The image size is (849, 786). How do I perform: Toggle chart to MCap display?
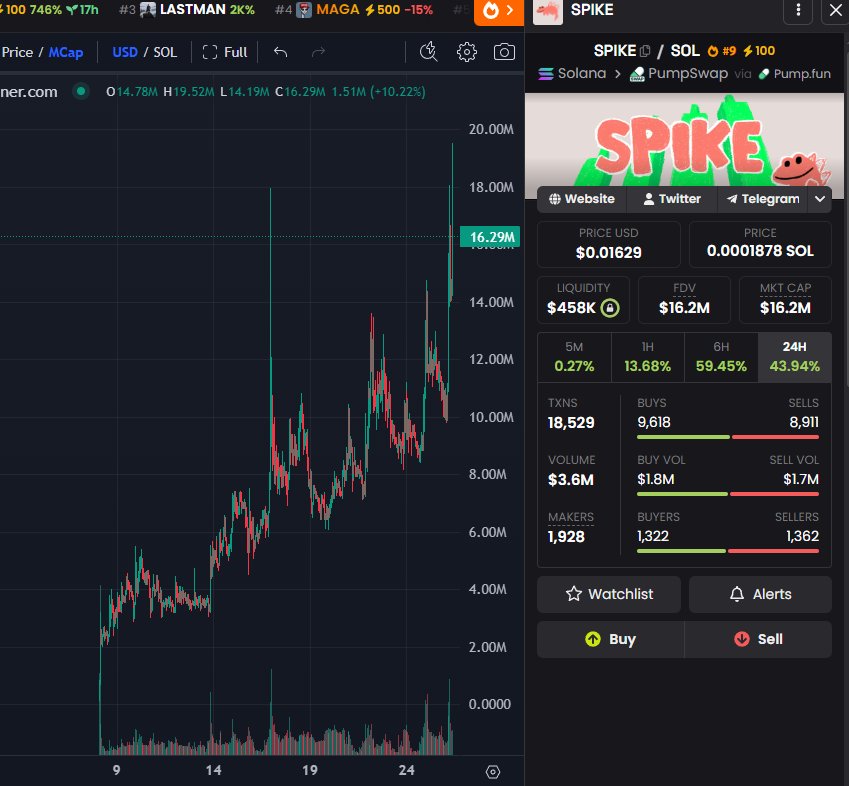pos(66,52)
